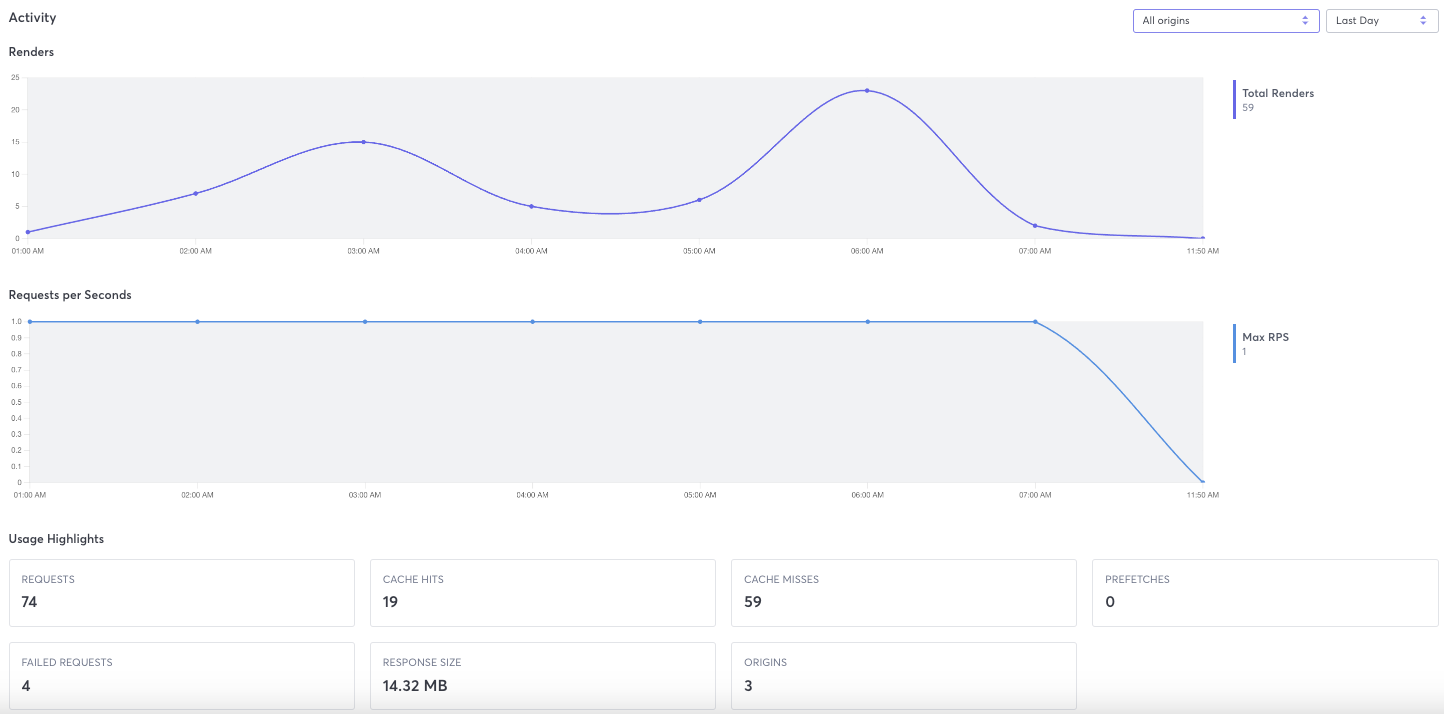Screen dimensions: 1444x714
Task: Select the 06:00 AM point on Requests per Seconds chart
Action: (x=866, y=321)
